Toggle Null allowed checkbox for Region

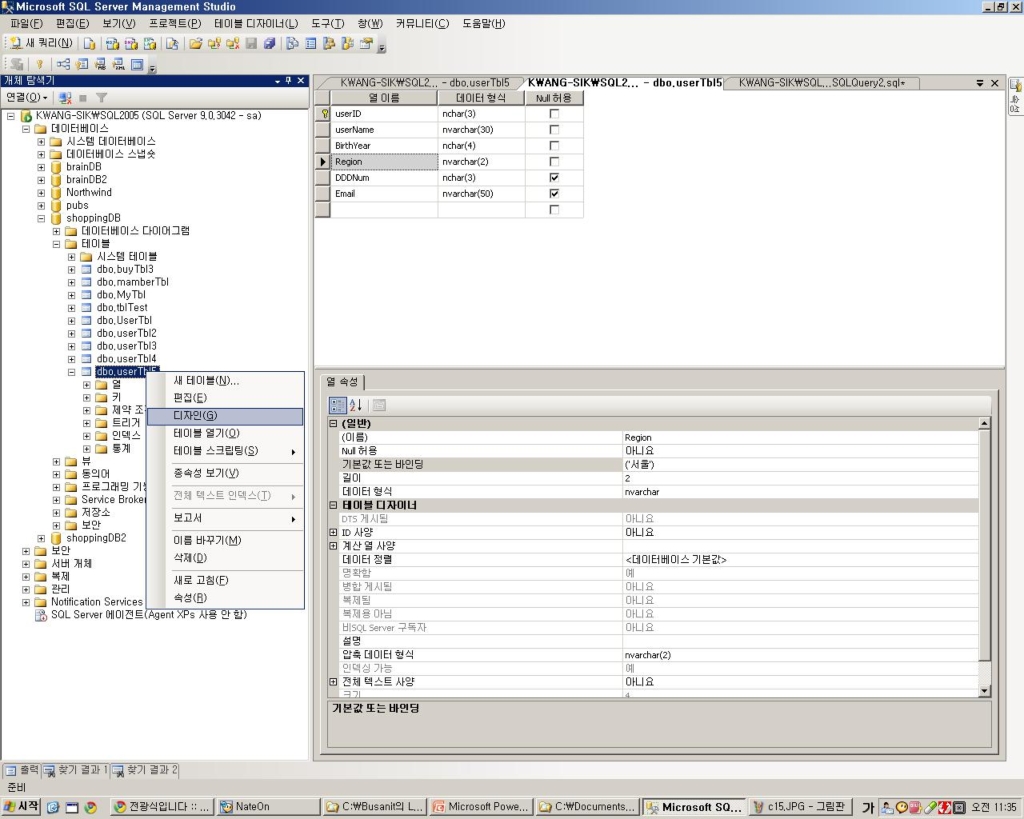pos(554,161)
